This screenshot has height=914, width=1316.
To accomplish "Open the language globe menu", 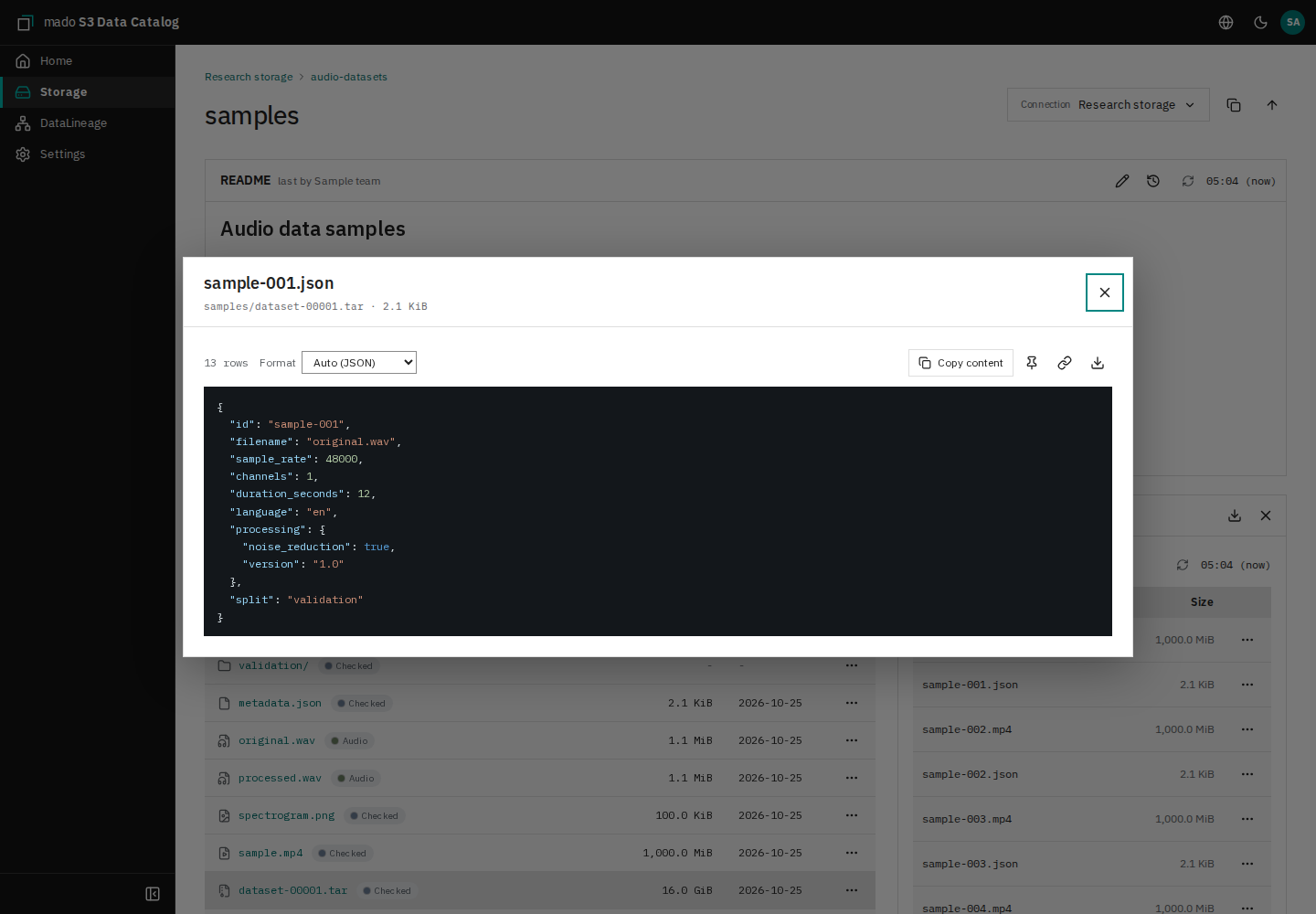I will (x=1226, y=22).
